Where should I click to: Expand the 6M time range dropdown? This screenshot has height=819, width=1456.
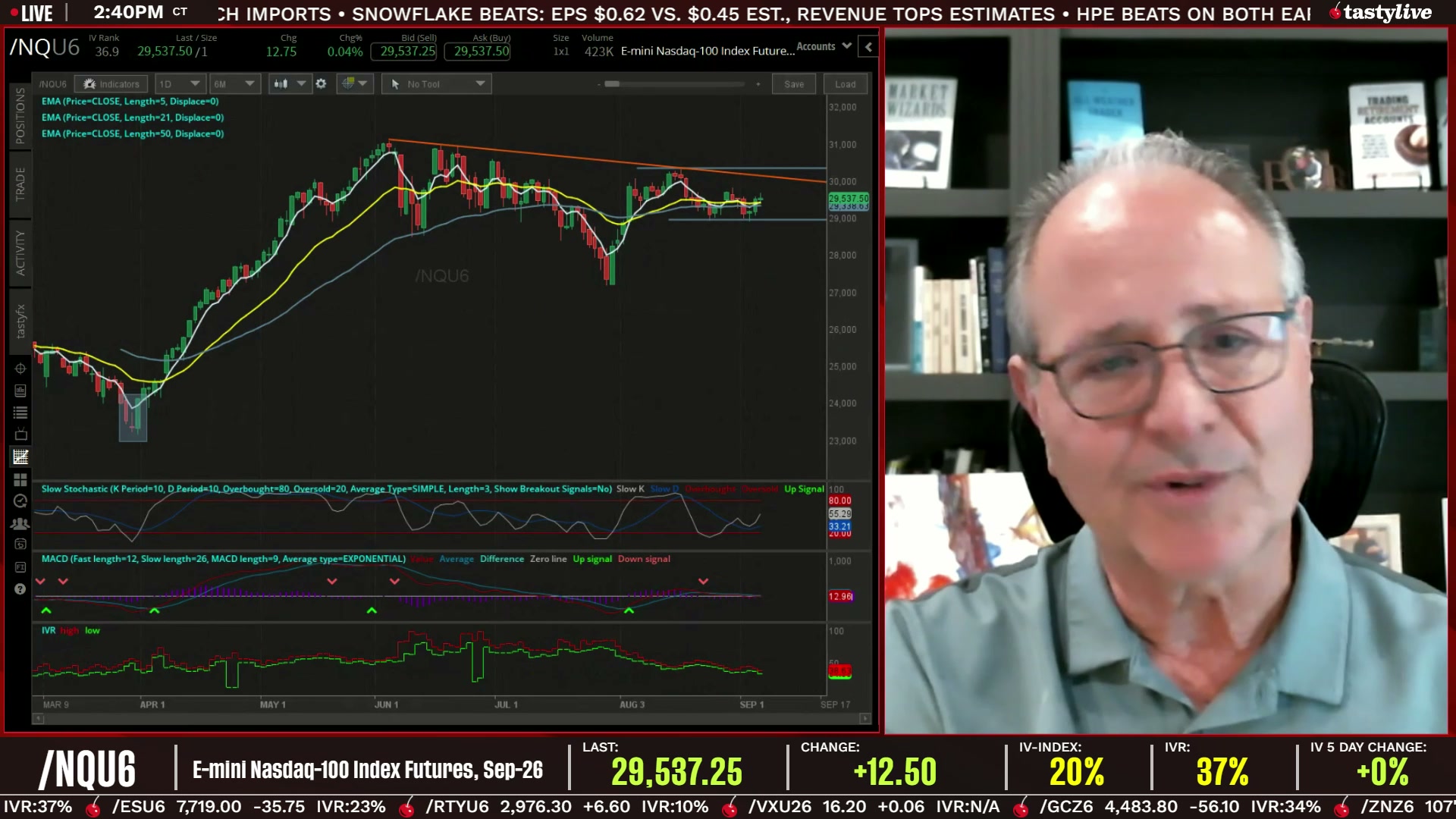pyautogui.click(x=234, y=84)
